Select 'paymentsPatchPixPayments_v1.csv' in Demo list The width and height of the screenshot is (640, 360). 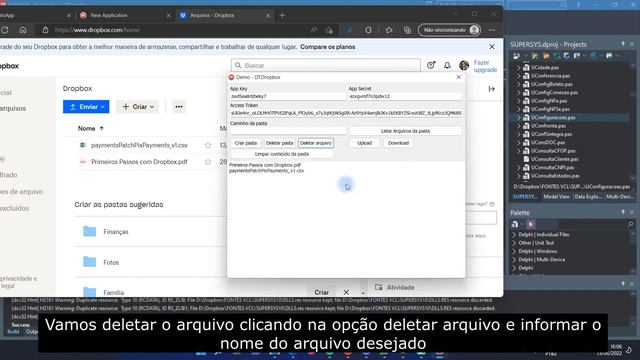[267, 171]
